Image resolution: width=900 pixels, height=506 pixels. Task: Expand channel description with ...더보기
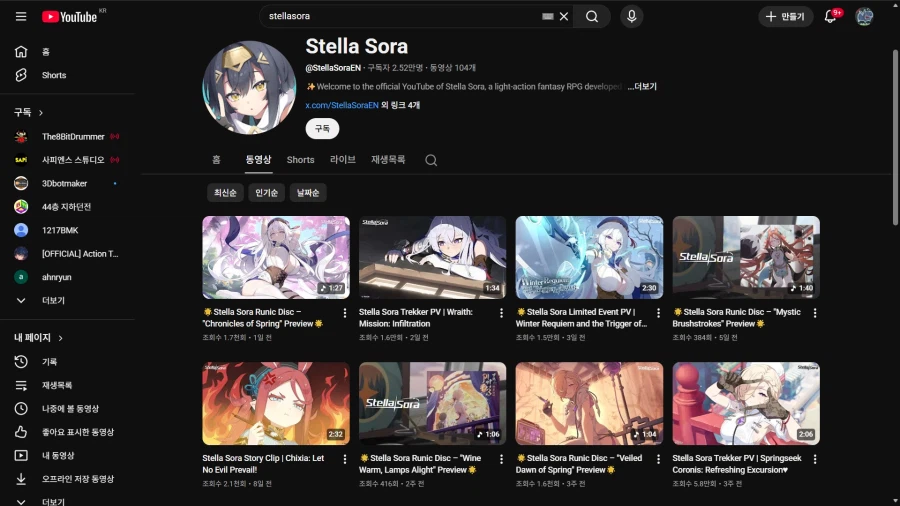[x=642, y=87]
